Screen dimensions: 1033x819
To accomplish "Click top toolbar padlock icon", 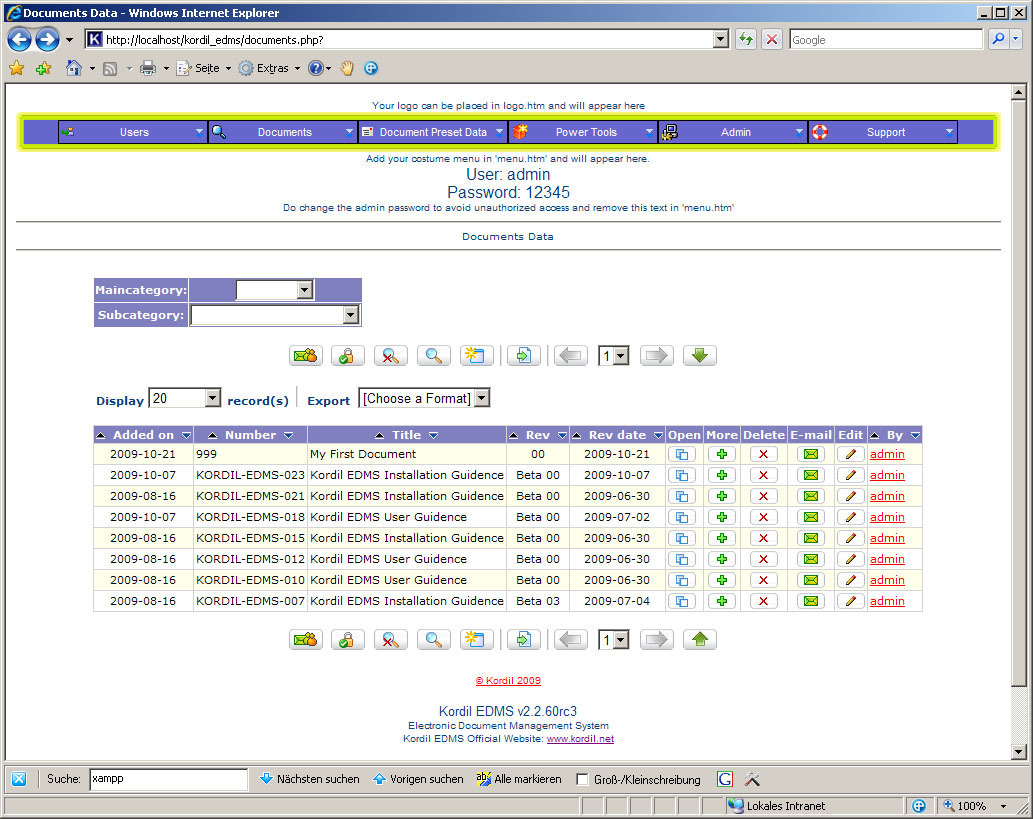I will [347, 356].
